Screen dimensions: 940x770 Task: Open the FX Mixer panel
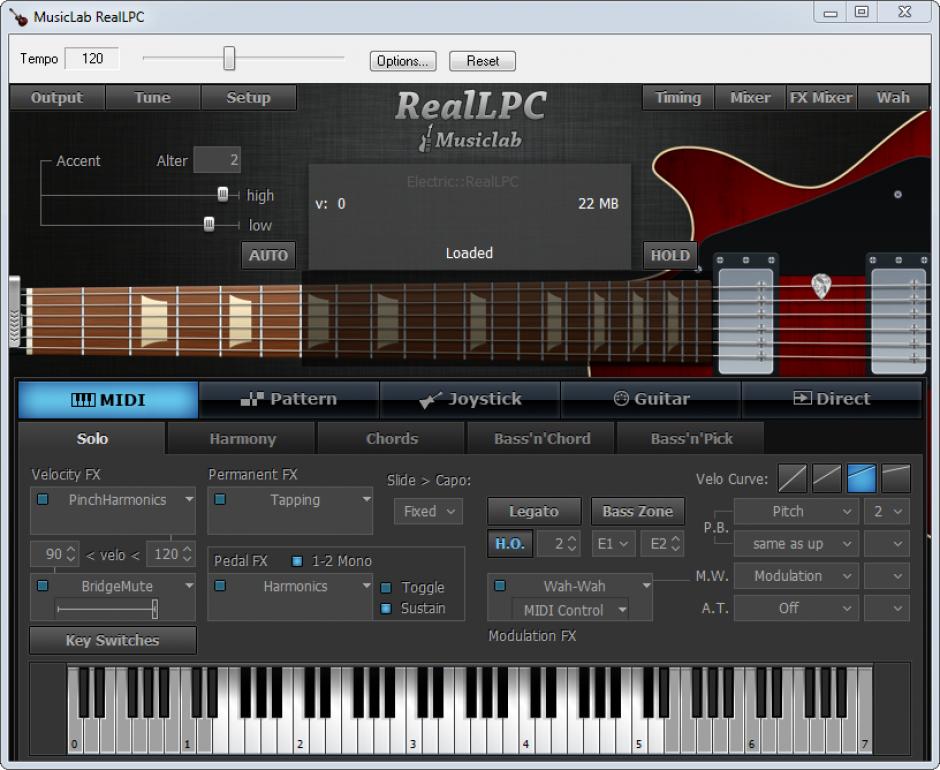click(821, 97)
